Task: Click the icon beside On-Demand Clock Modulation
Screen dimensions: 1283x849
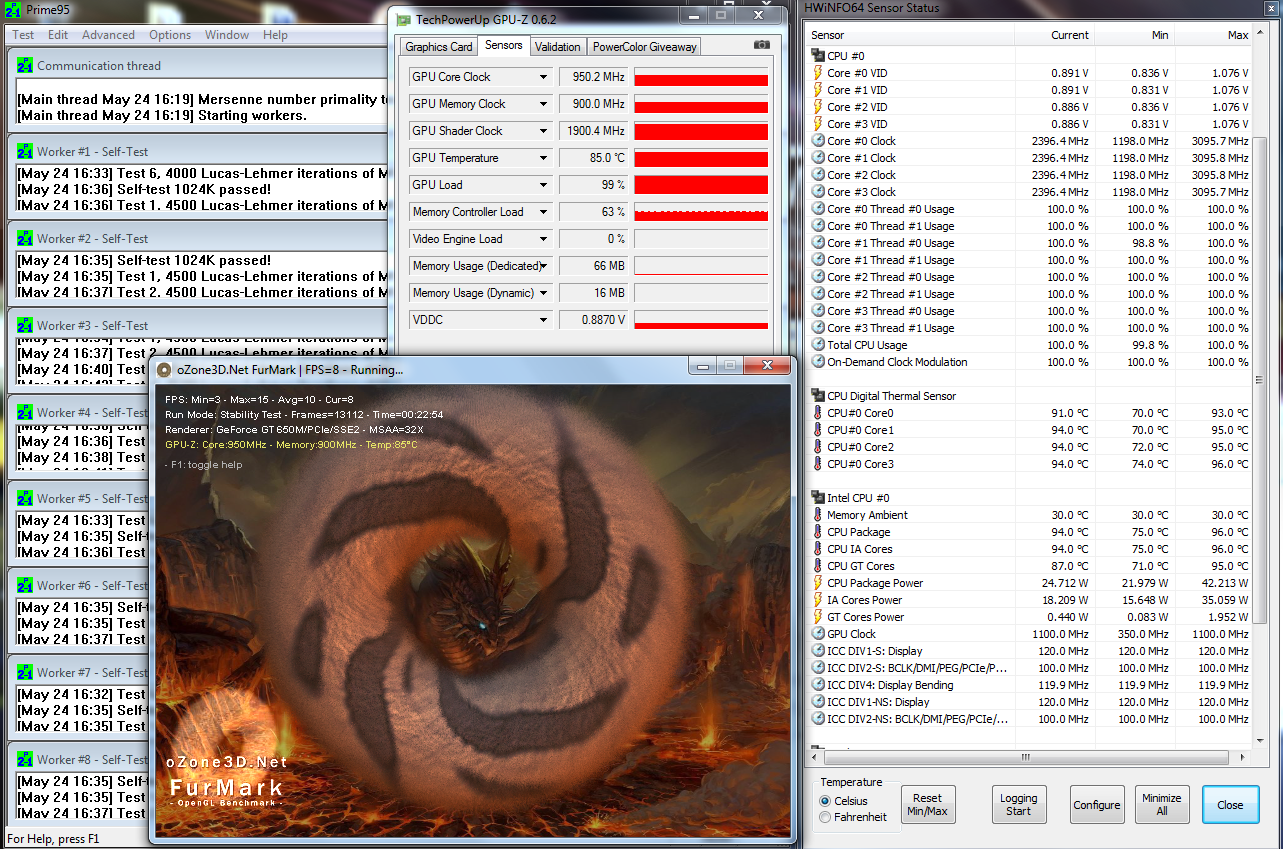Action: [818, 362]
